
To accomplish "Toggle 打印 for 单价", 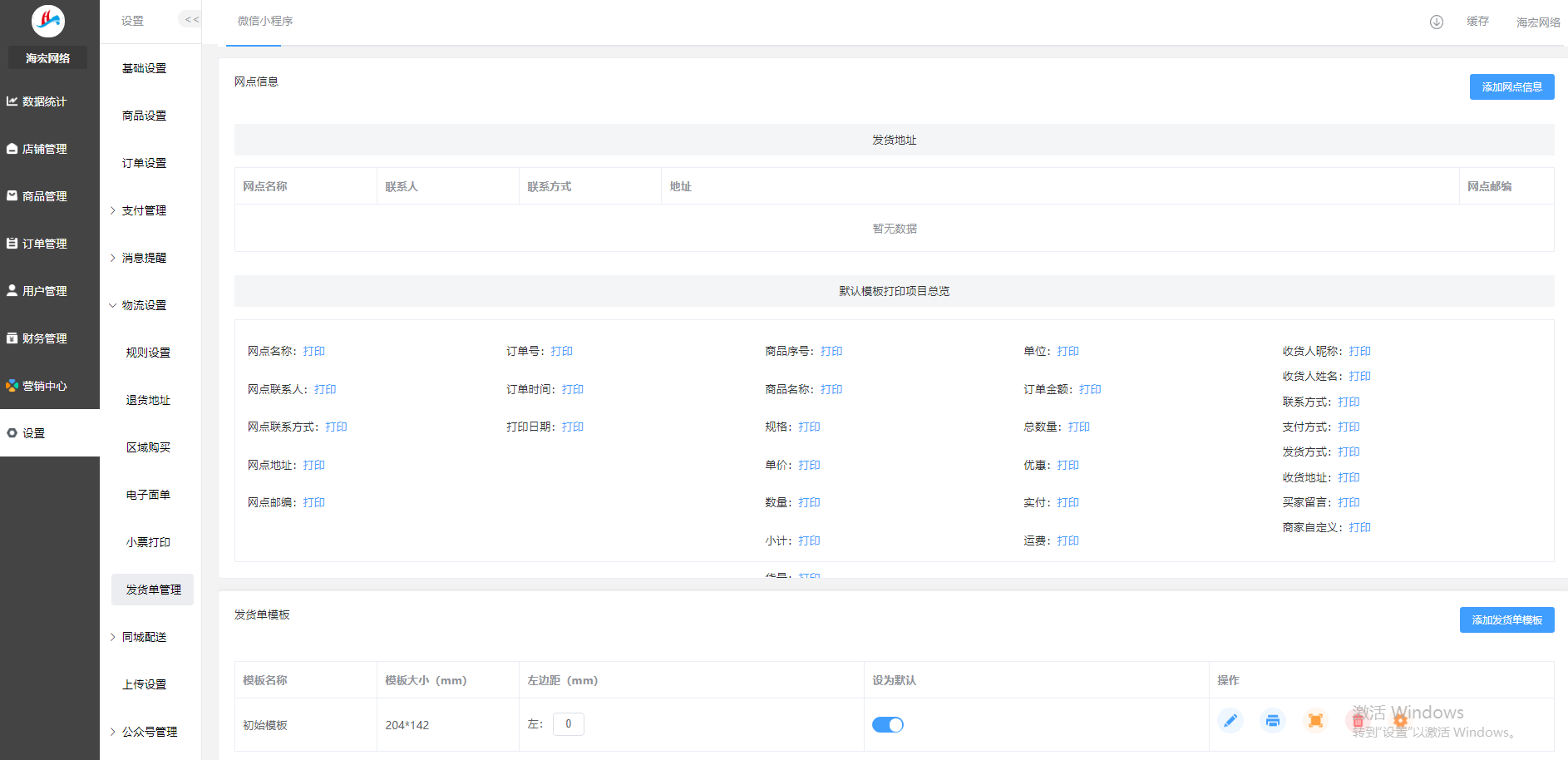I will [x=809, y=465].
